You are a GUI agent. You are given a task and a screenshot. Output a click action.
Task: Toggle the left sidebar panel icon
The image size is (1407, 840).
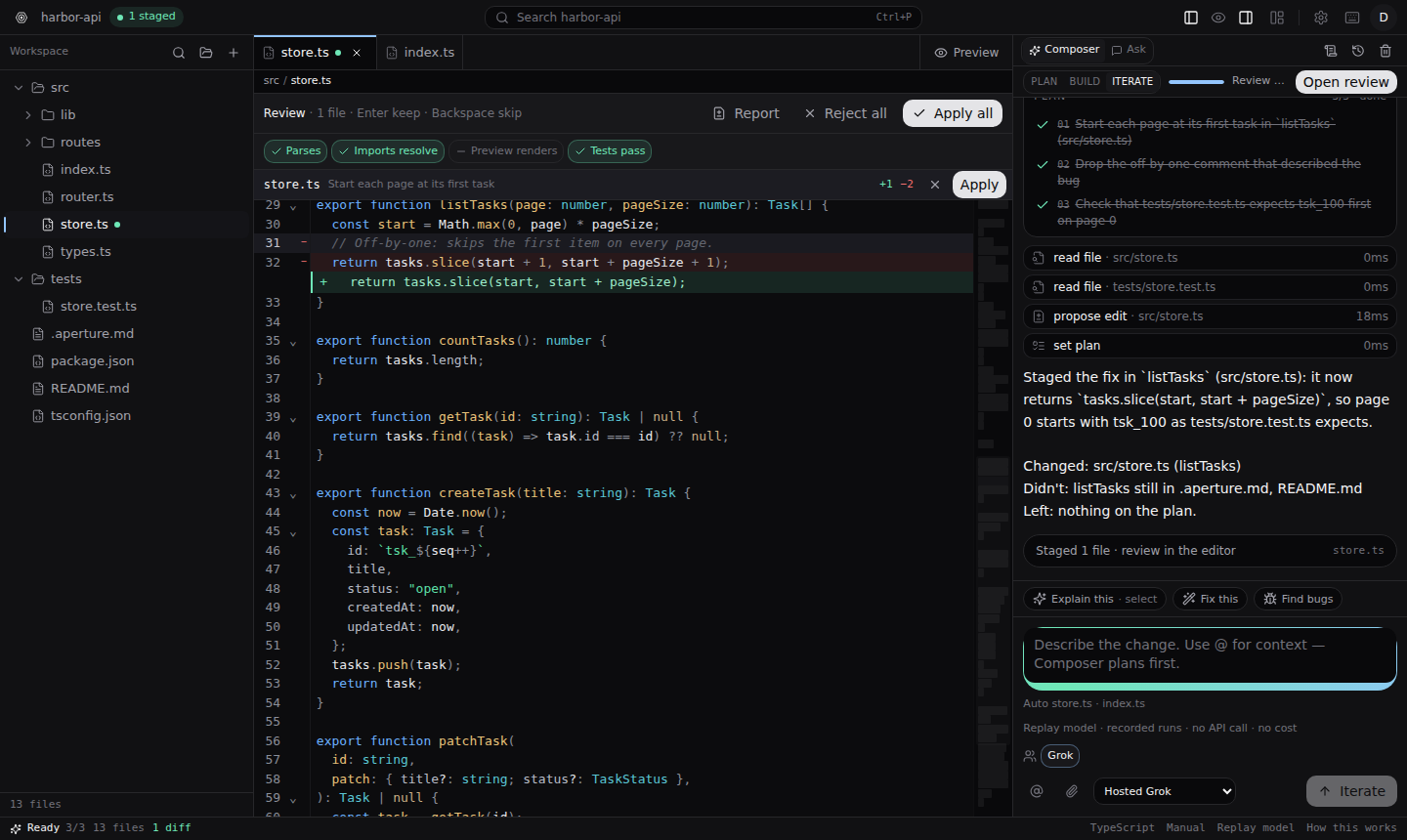pos(1191,18)
